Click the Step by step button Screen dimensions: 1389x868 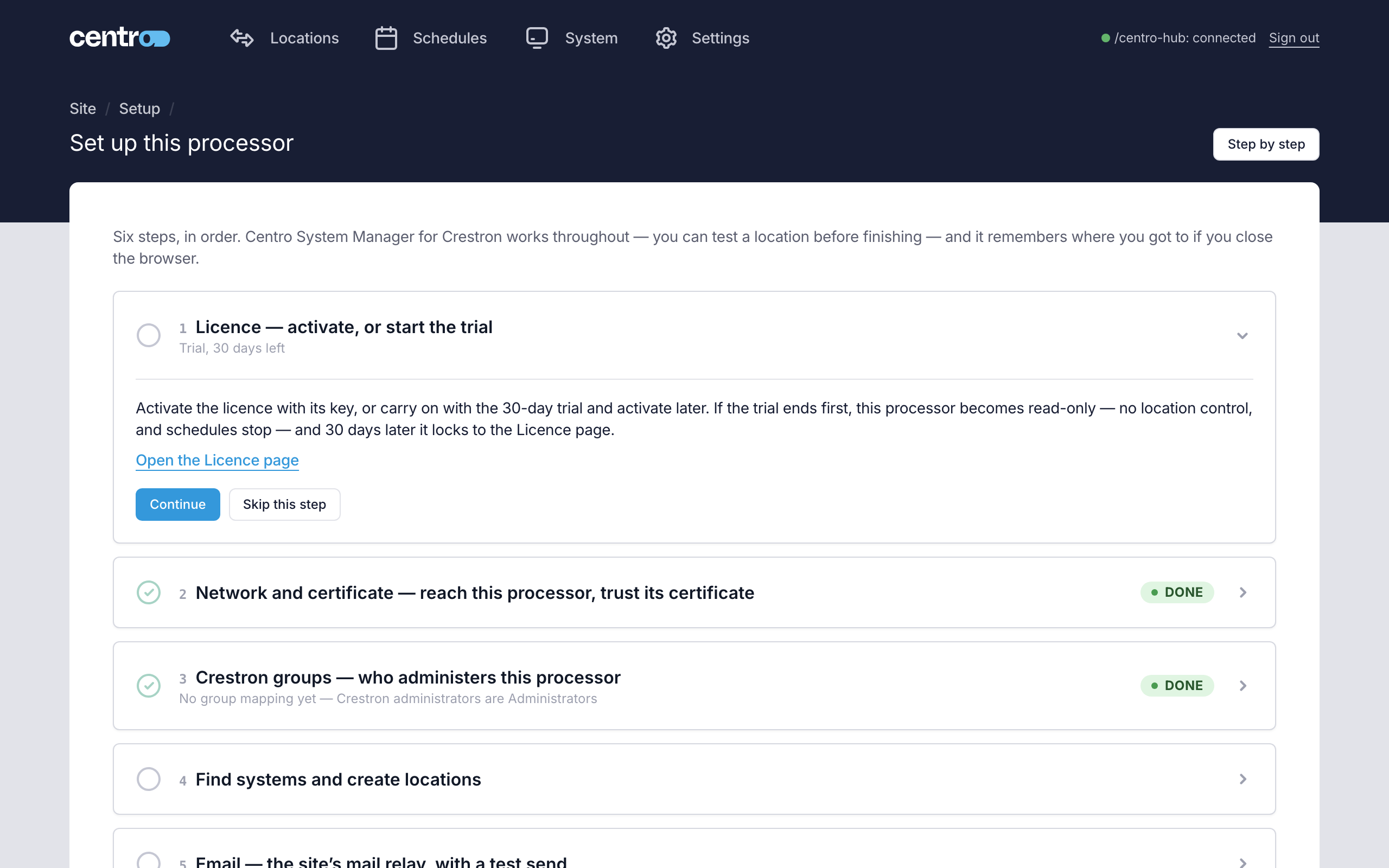point(1266,144)
